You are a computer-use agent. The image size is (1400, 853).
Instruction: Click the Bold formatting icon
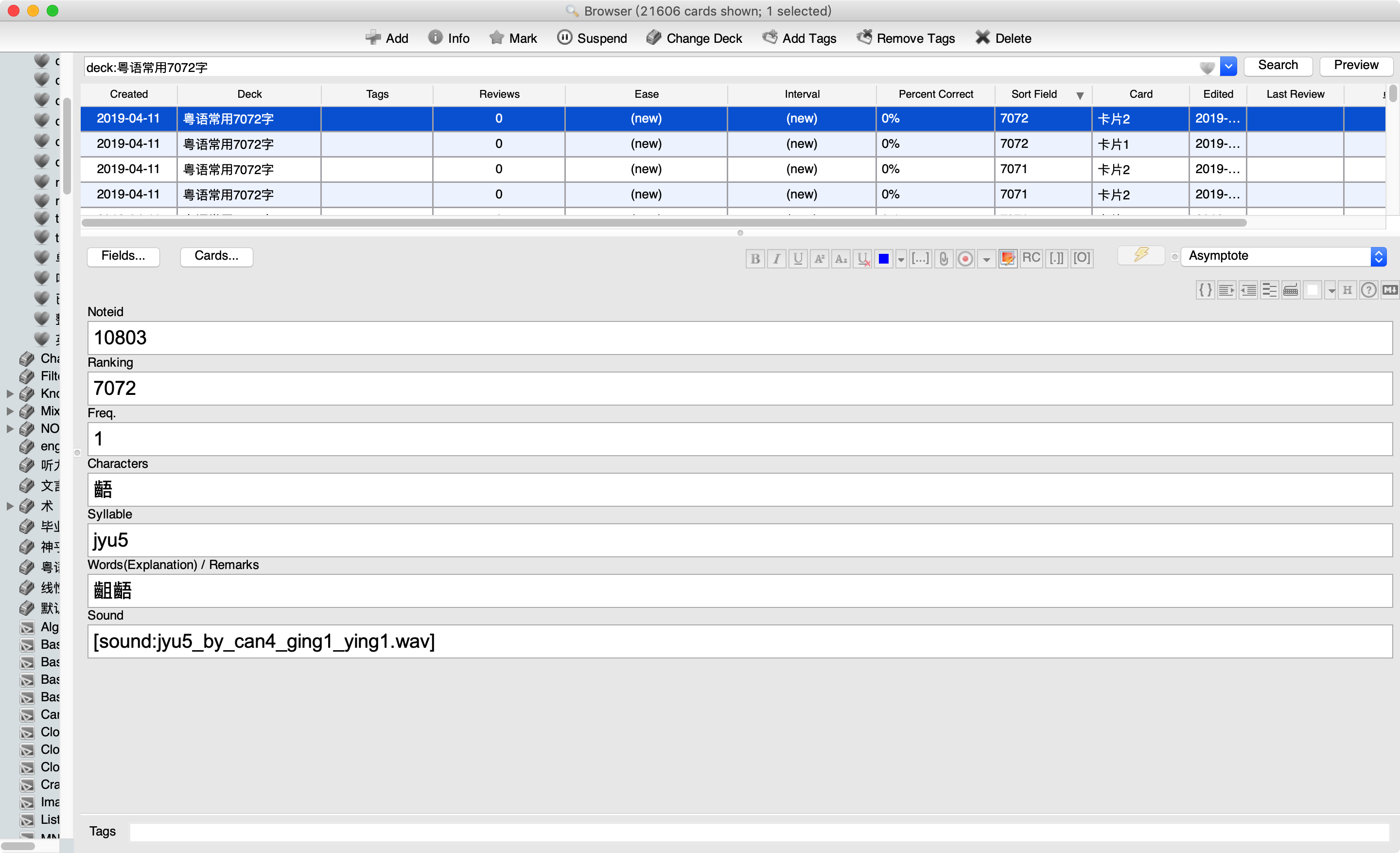[755, 259]
